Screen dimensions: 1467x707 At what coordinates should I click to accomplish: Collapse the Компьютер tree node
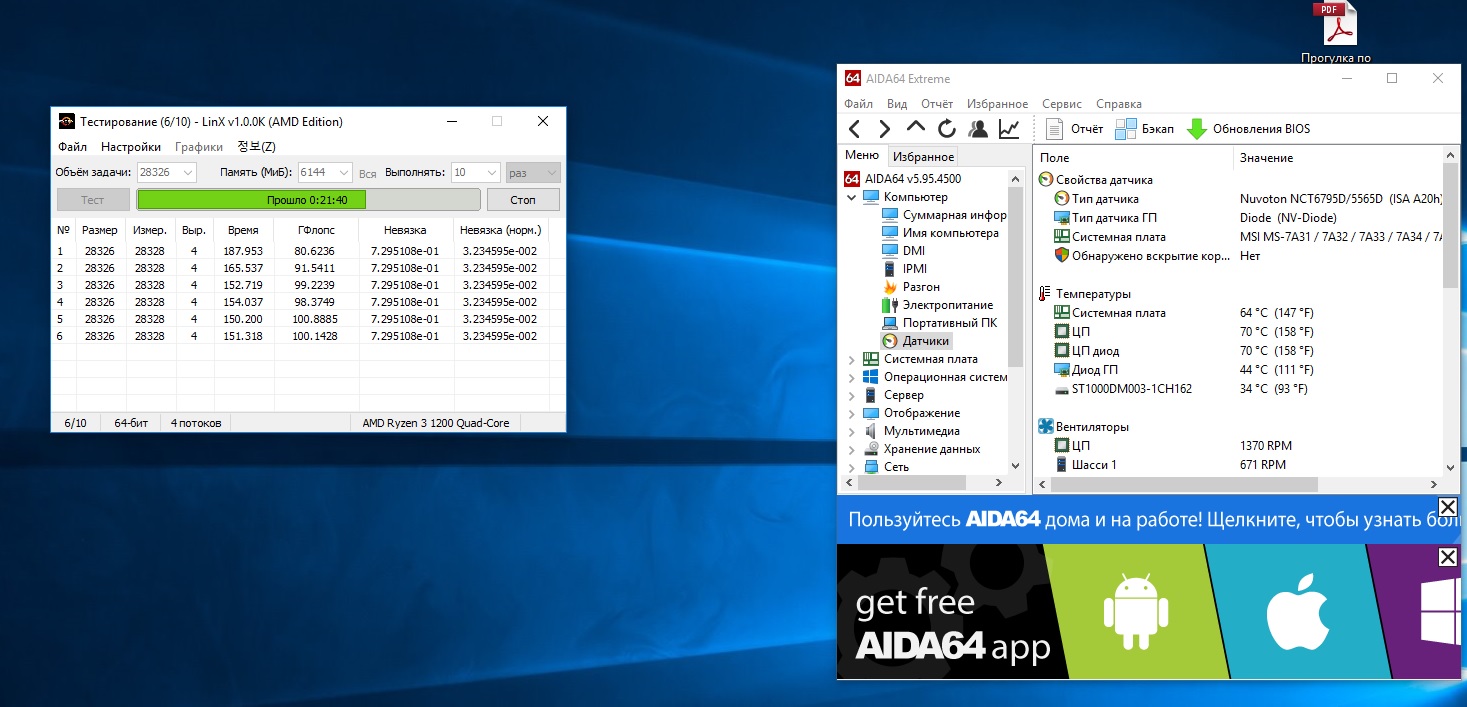(851, 198)
